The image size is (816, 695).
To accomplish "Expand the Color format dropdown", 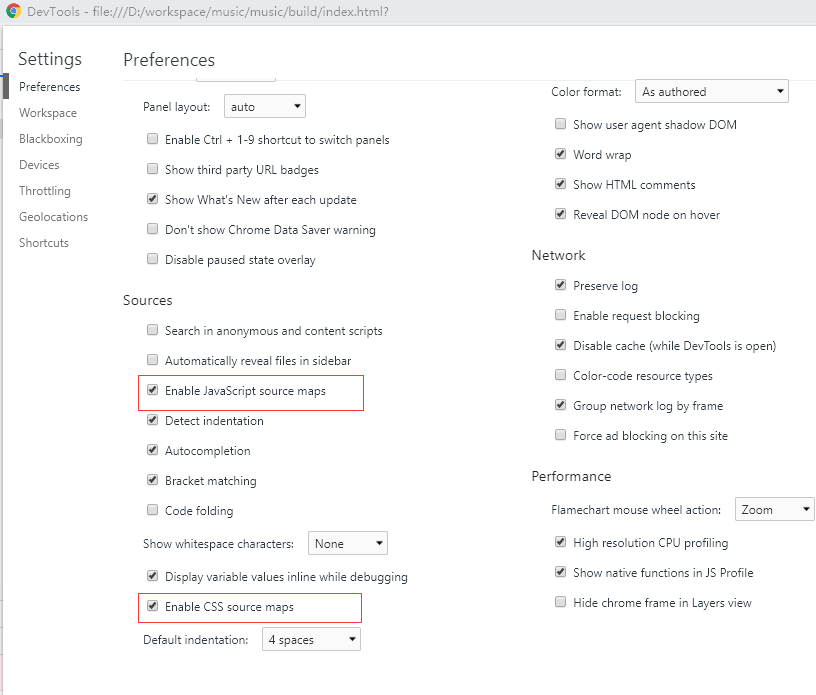I will pyautogui.click(x=711, y=92).
